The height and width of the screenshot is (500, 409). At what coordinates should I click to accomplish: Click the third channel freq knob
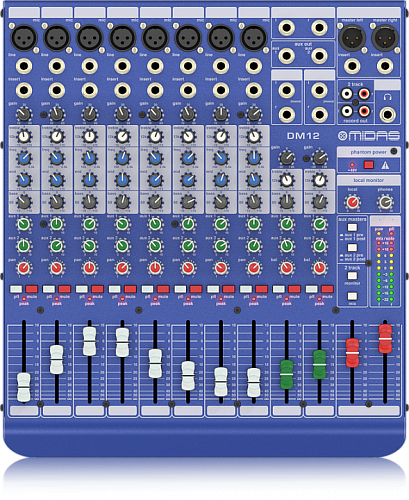click(89, 158)
